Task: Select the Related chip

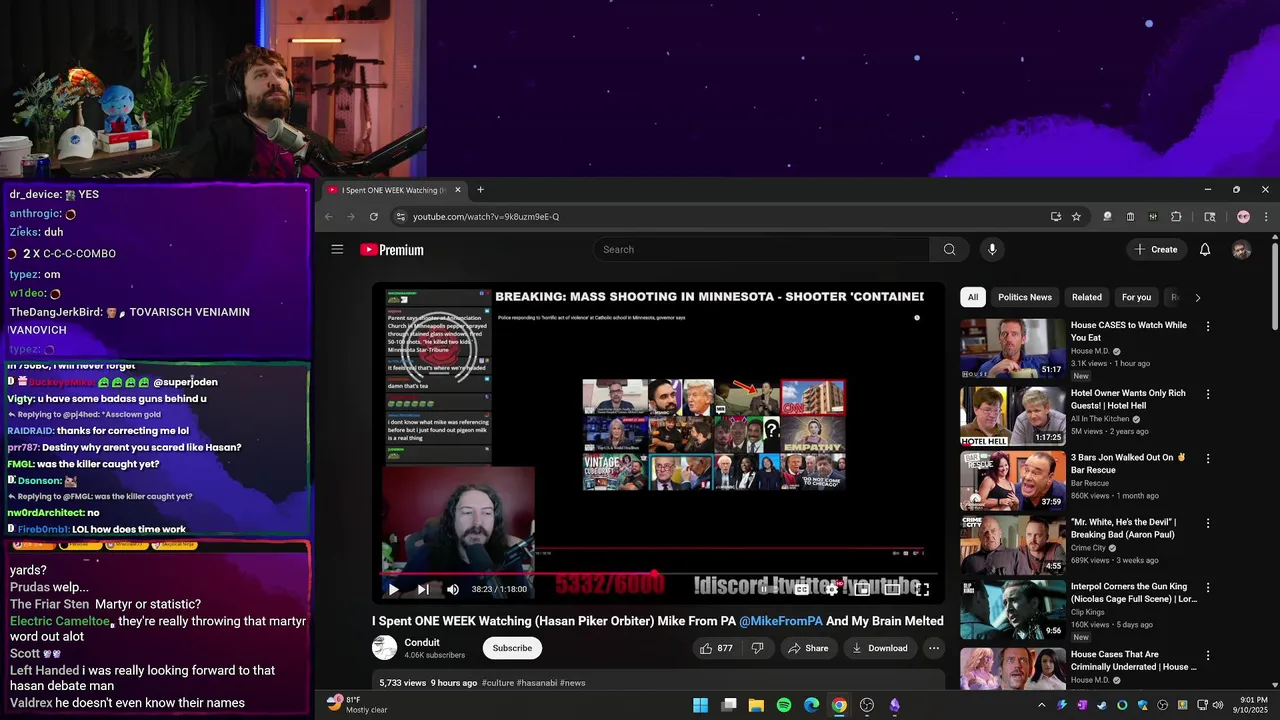Action: tap(1087, 297)
